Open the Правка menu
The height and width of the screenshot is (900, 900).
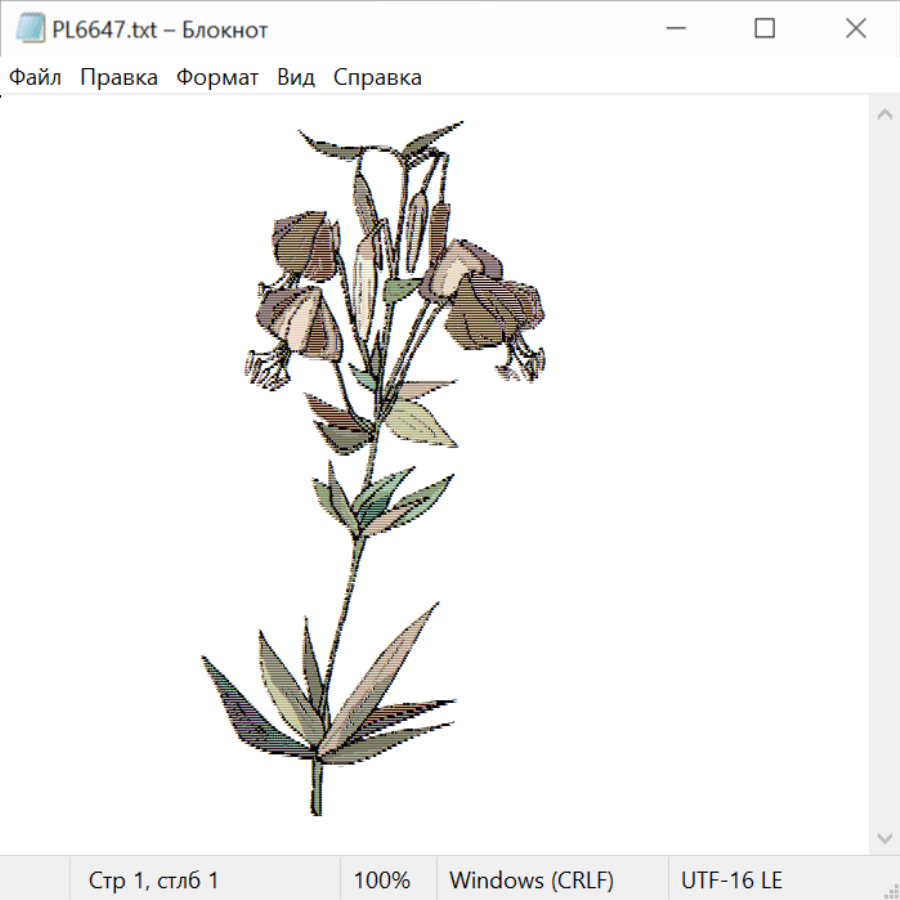[x=119, y=77]
